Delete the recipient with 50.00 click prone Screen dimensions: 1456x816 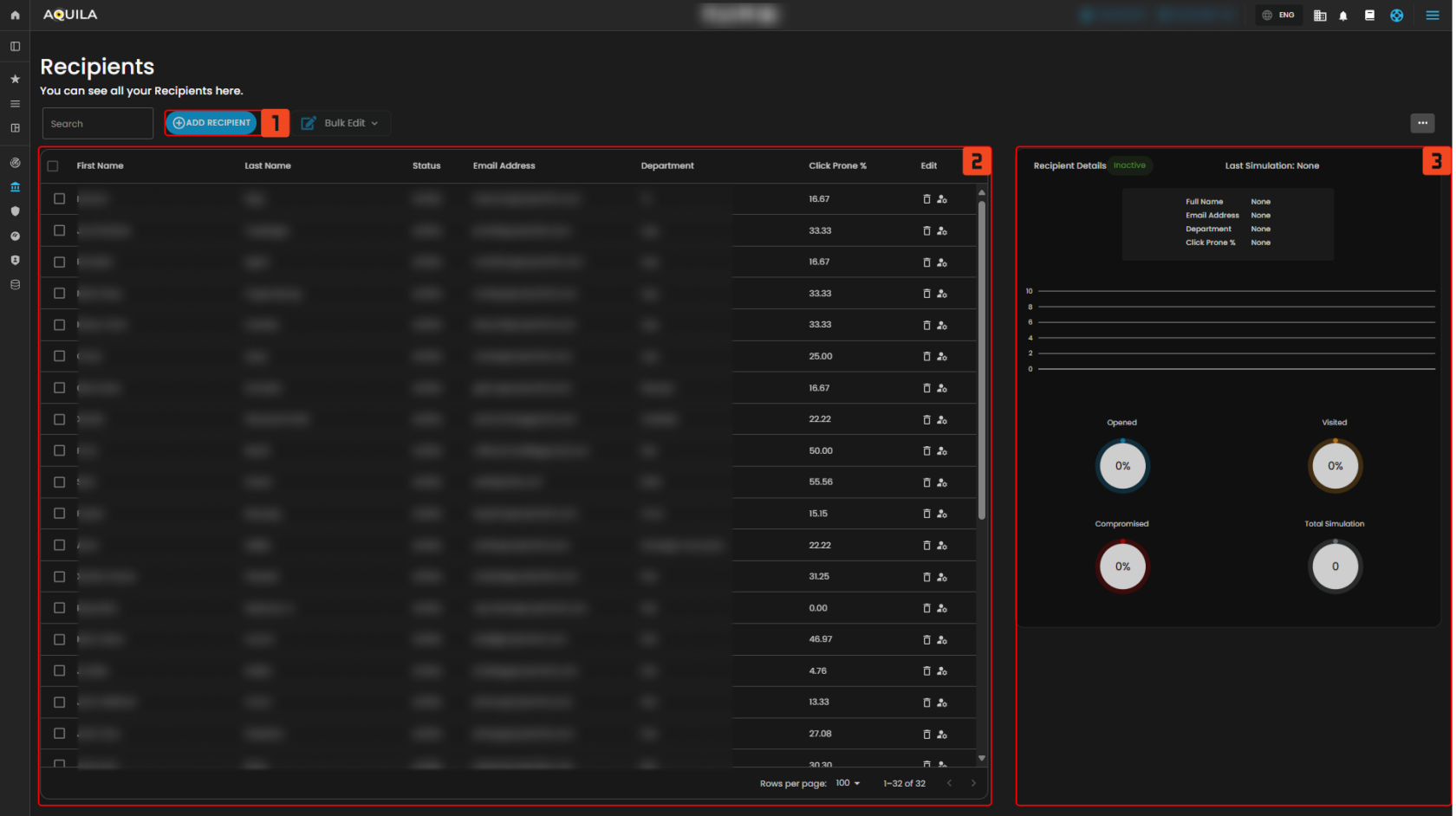tap(926, 451)
